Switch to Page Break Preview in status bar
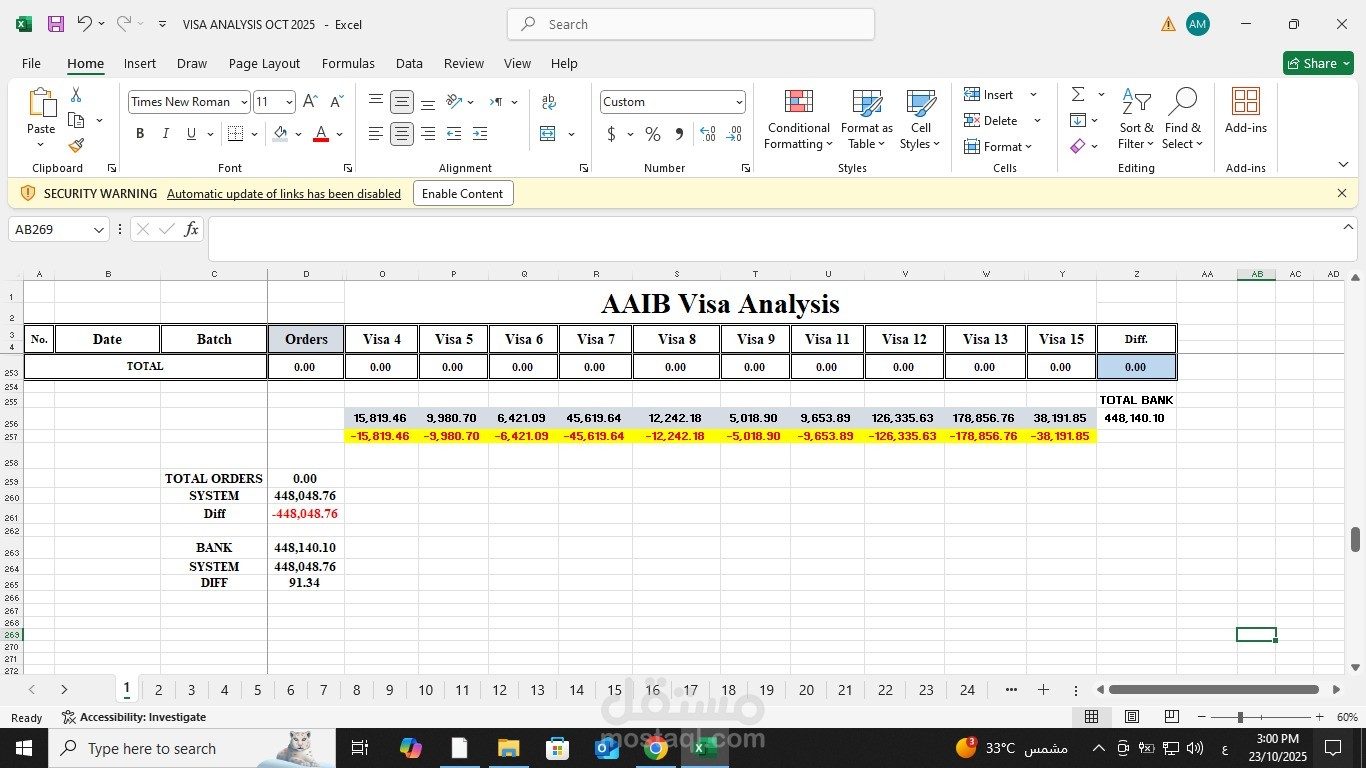The width and height of the screenshot is (1366, 768). [x=1171, y=717]
